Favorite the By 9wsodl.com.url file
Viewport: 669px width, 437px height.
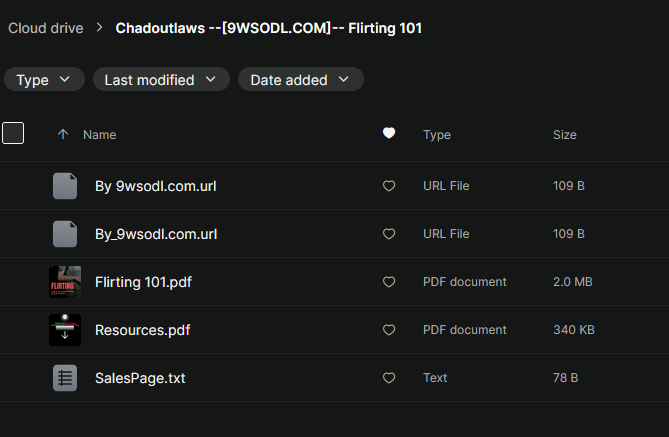coord(389,186)
